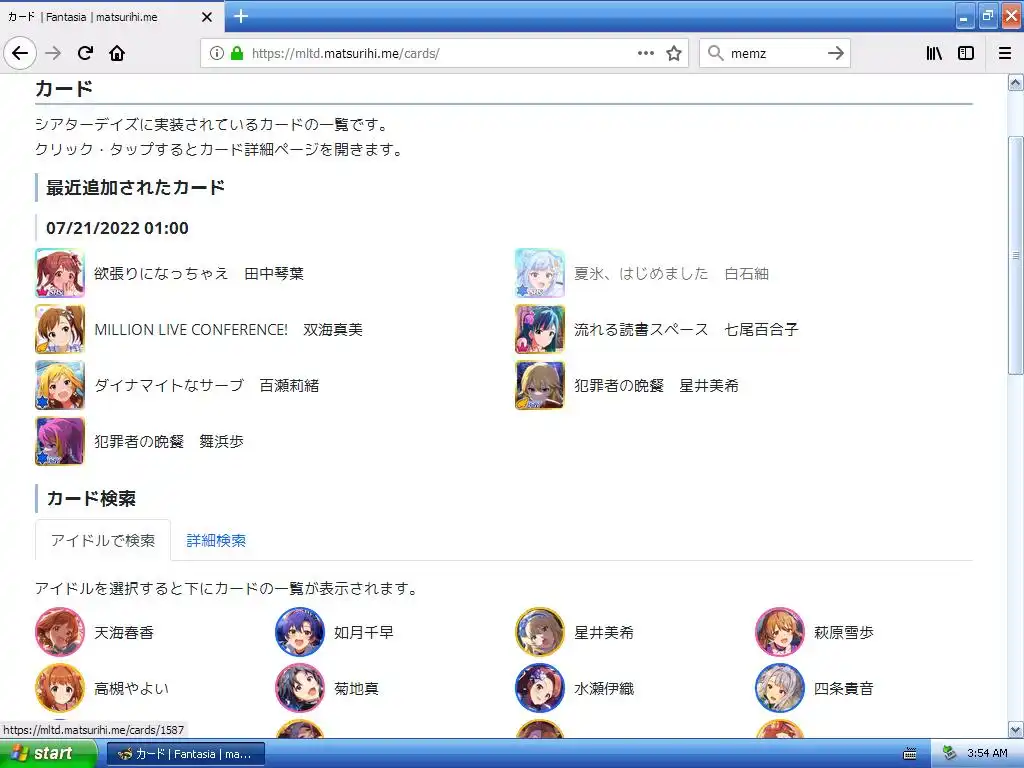The height and width of the screenshot is (768, 1024).
Task: Open 百瀬莉緒 card thumbnail
Action: 59,385
